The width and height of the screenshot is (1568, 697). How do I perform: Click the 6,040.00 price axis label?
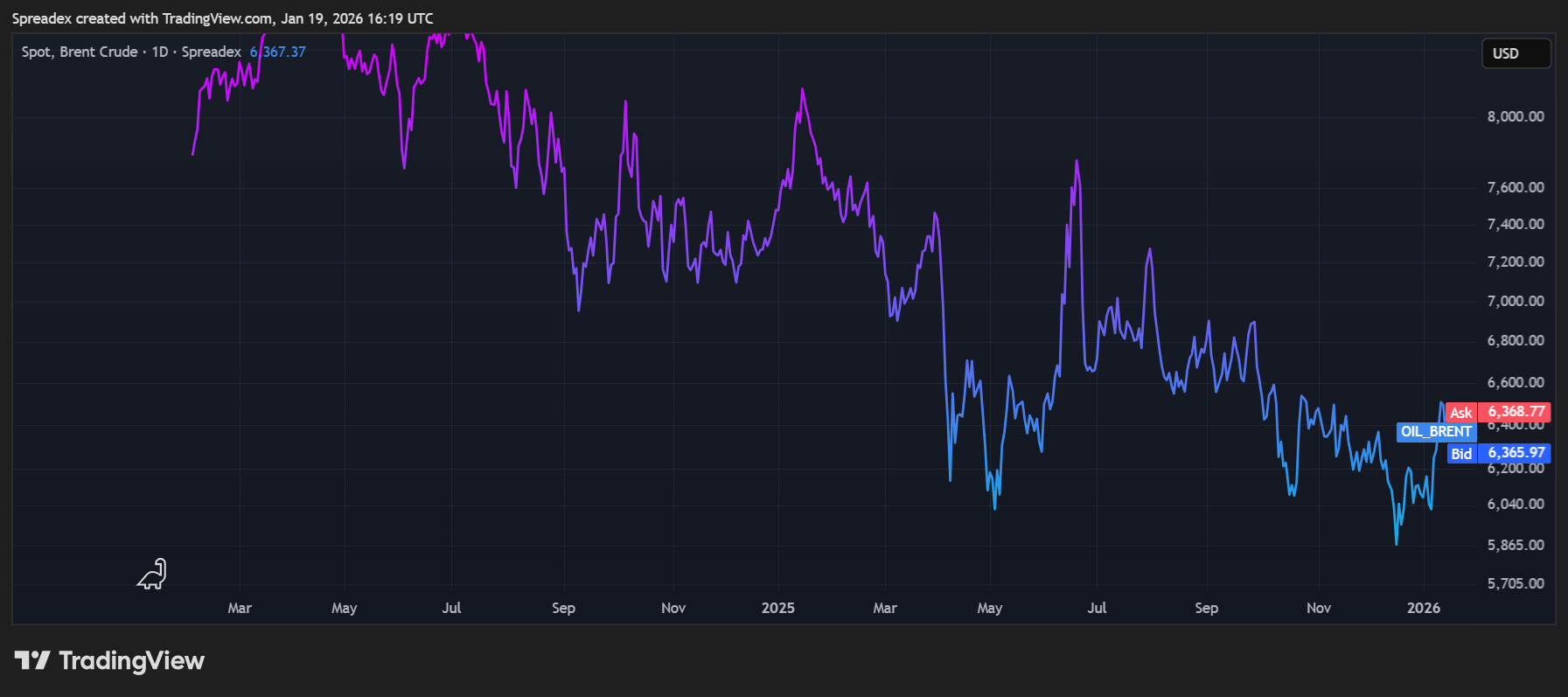1516,504
